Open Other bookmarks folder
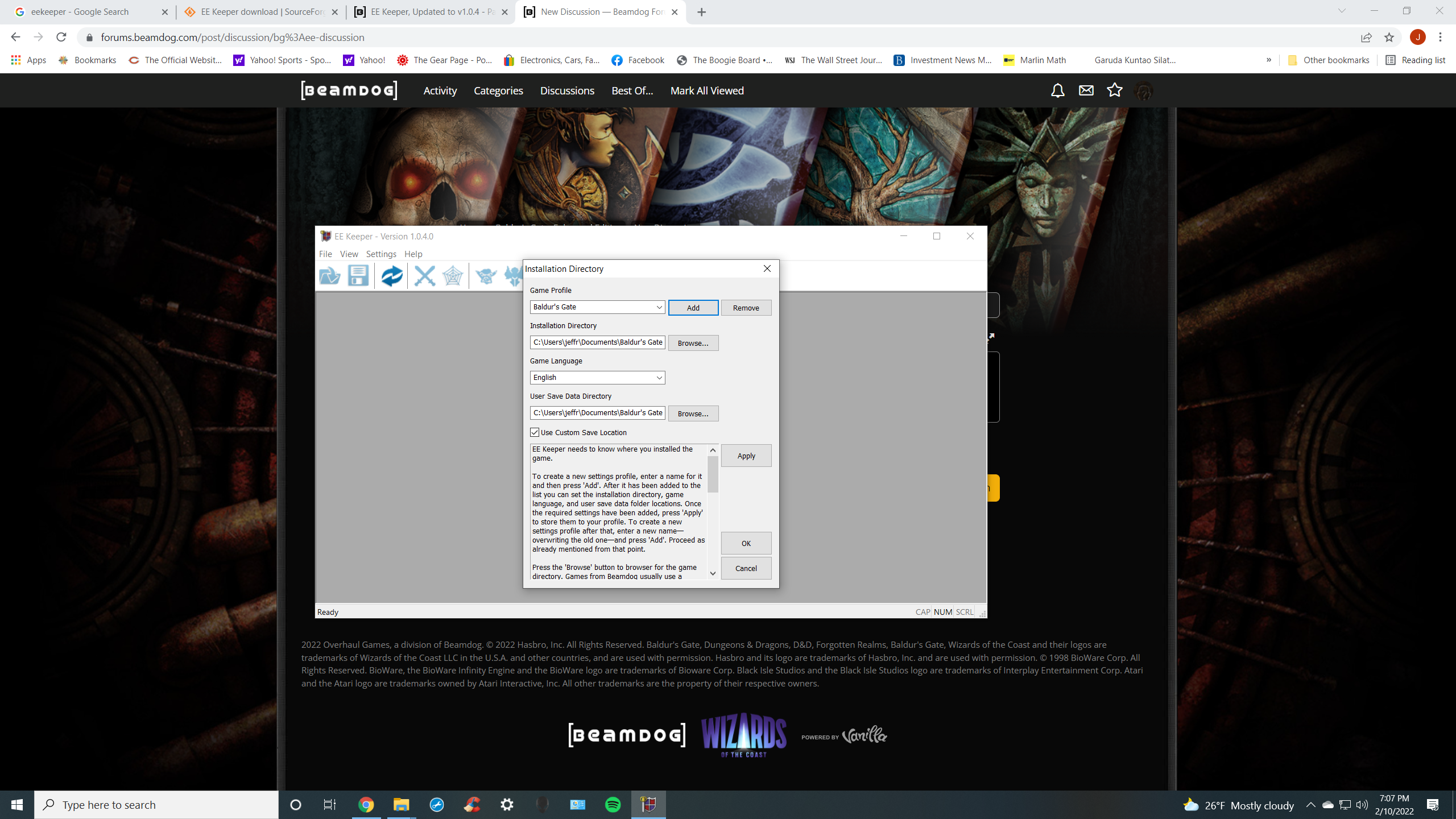1456x819 pixels. (x=1328, y=60)
